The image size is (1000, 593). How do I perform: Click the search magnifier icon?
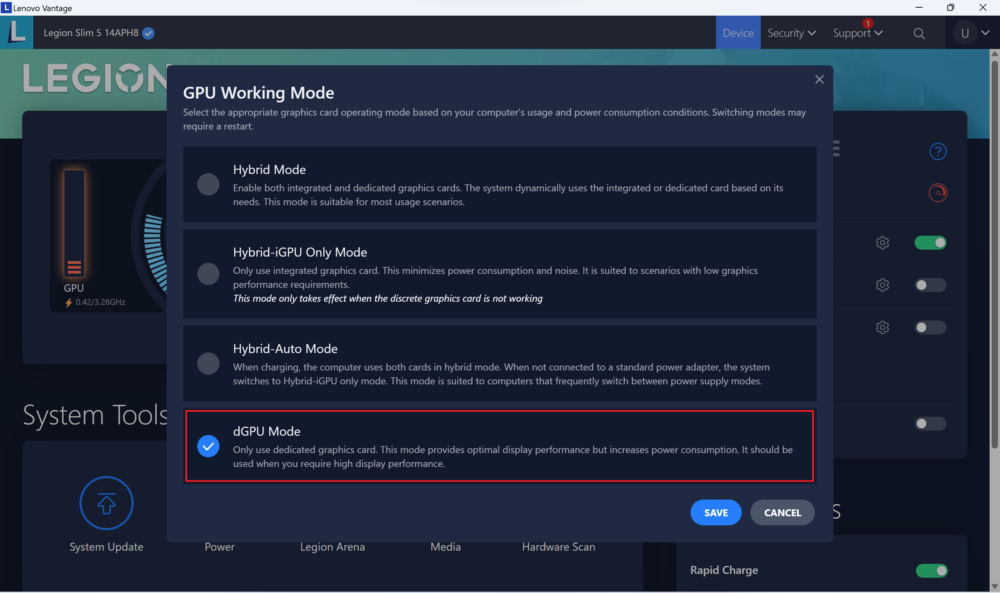click(919, 33)
